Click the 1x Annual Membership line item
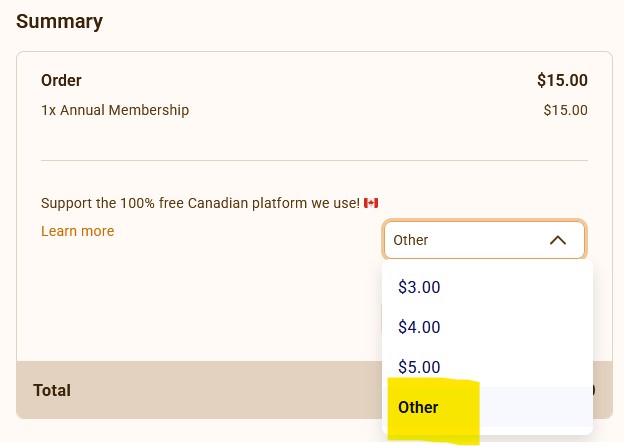 coord(115,110)
